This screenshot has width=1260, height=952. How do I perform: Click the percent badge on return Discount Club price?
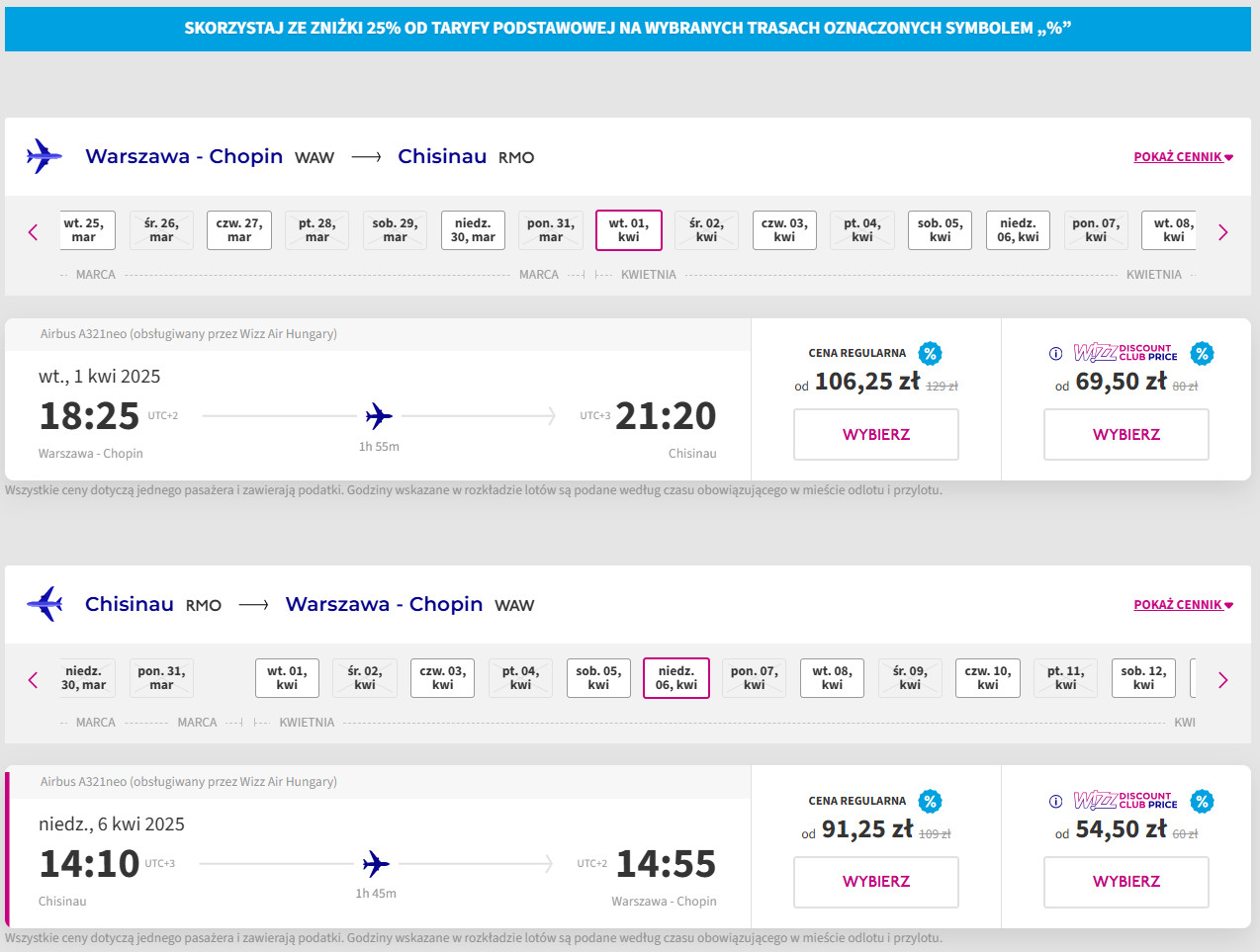(1202, 802)
